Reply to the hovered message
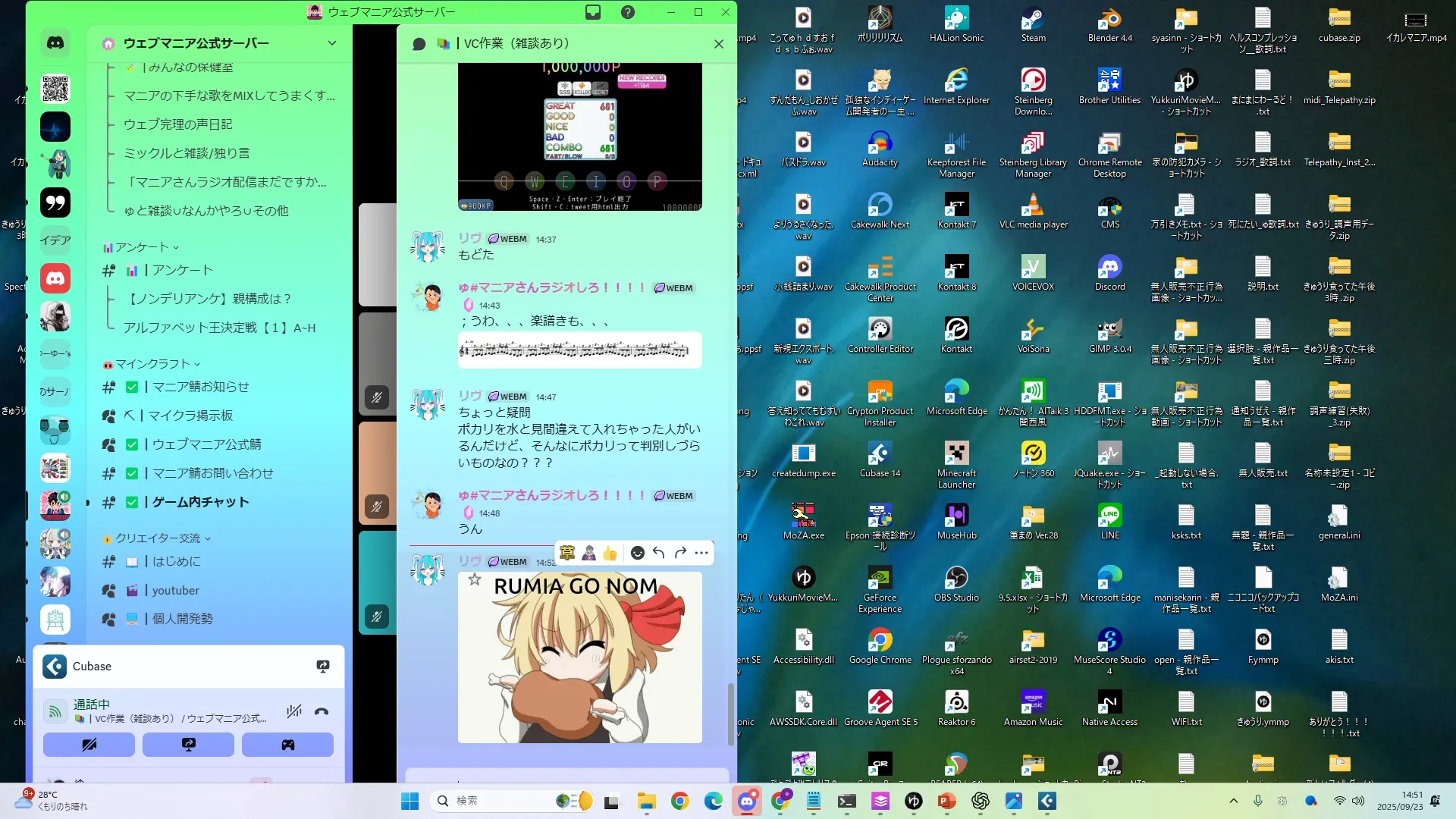Image resolution: width=1456 pixels, height=819 pixels. click(659, 553)
